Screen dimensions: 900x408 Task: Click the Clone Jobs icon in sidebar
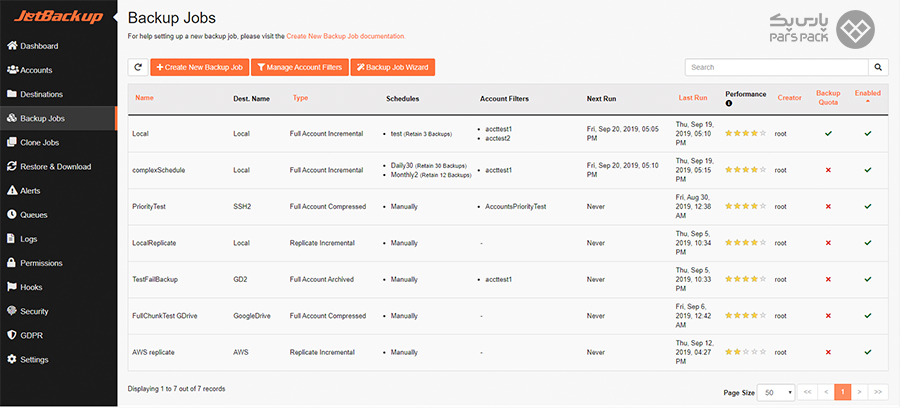12,142
